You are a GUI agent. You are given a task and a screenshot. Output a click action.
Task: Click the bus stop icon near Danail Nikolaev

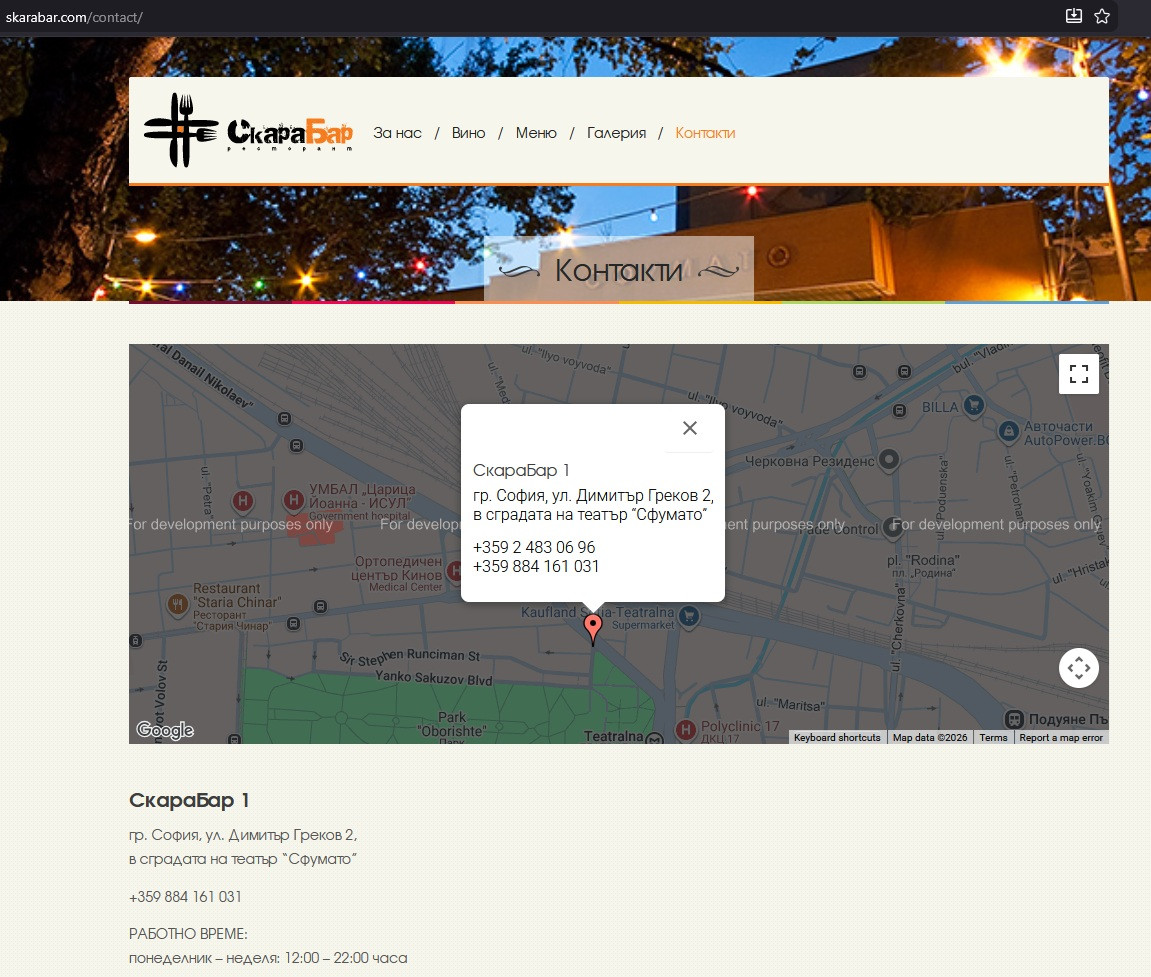[x=284, y=418]
